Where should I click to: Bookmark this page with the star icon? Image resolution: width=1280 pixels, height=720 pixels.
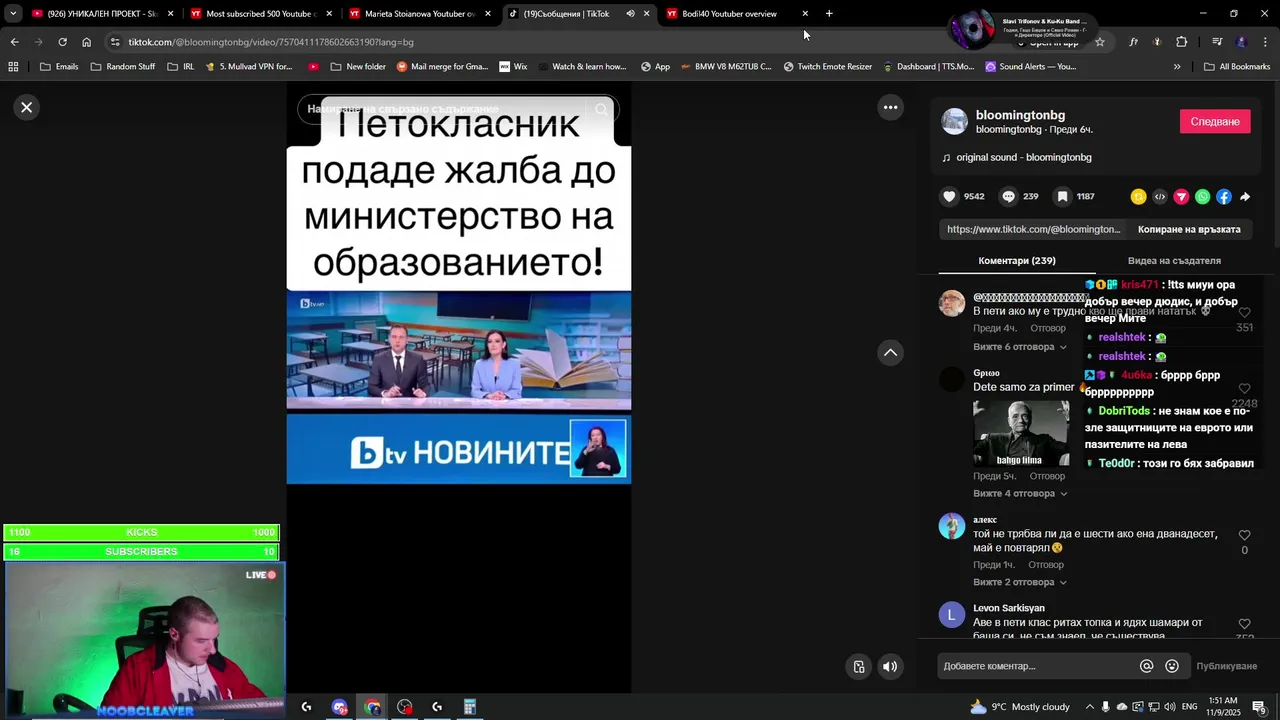pos(1100,42)
